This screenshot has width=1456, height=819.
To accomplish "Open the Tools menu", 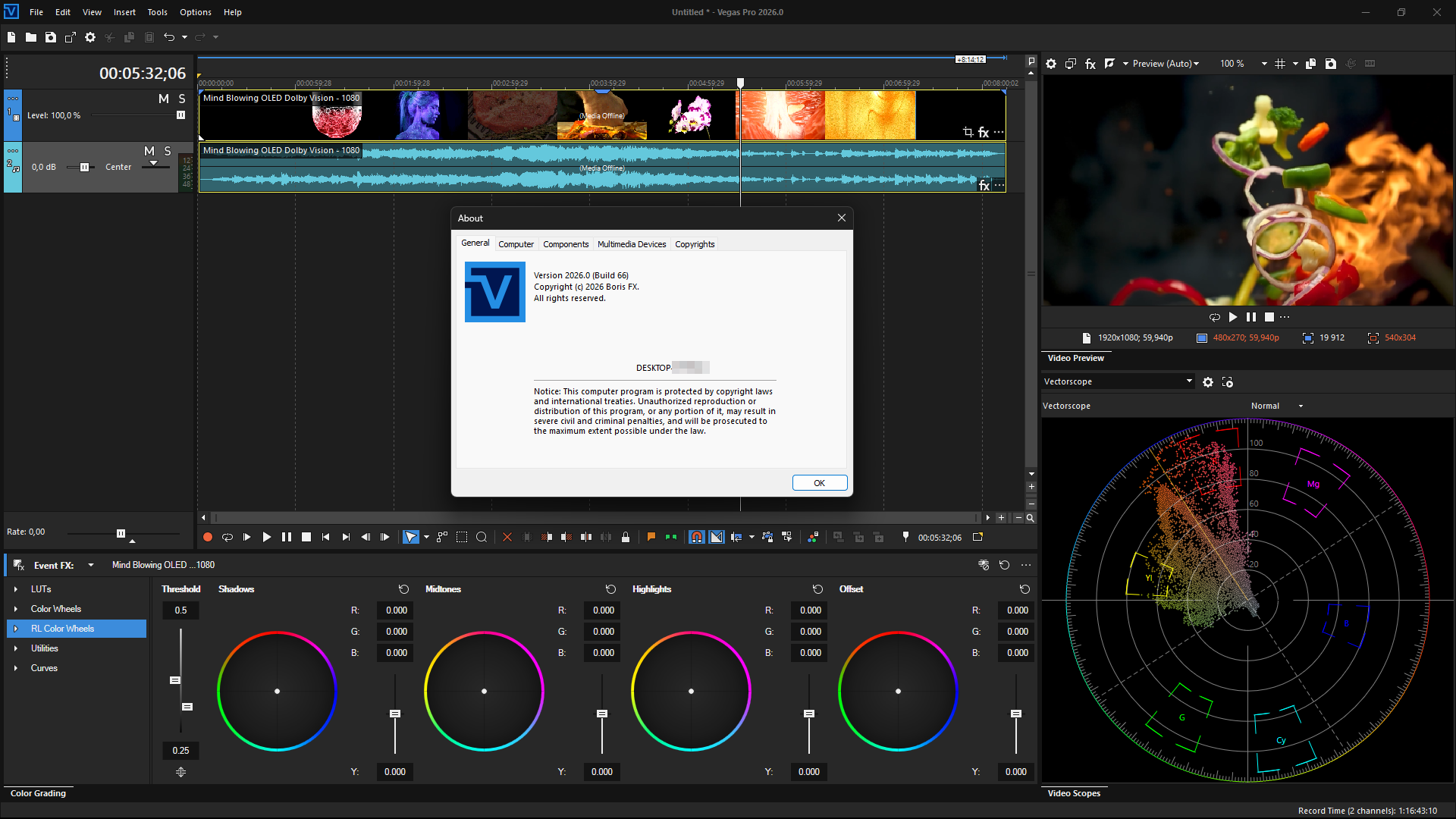I will (158, 12).
